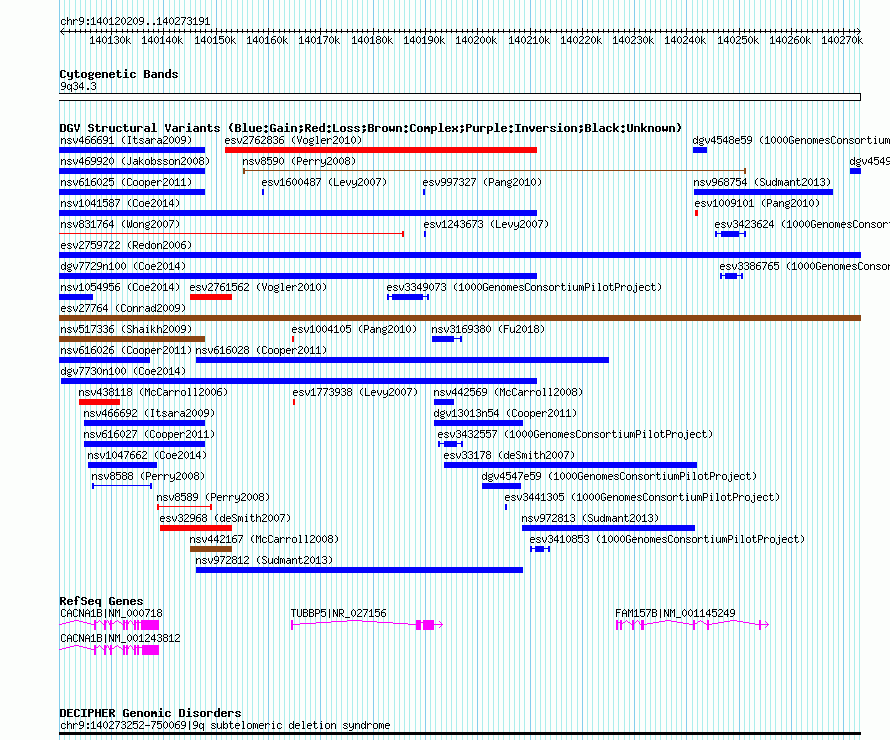This screenshot has height=740, width=890.
Task: Open esv1243673 (Levy2007) variant
Action: click(486, 224)
